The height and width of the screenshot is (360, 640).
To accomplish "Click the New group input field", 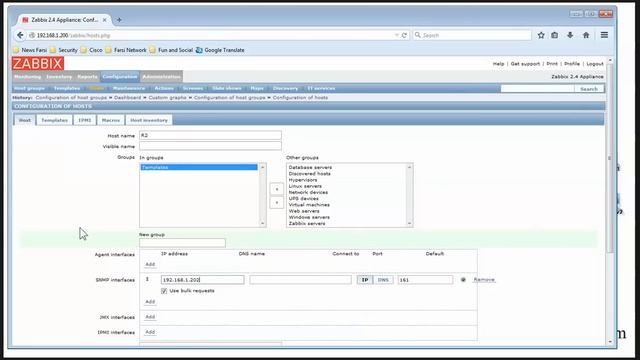I will [182, 243].
